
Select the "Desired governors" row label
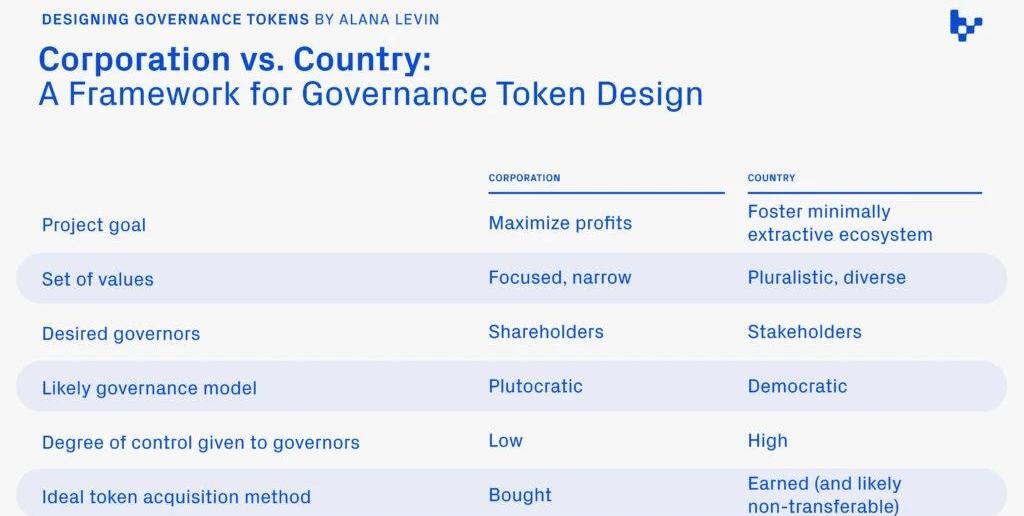121,334
